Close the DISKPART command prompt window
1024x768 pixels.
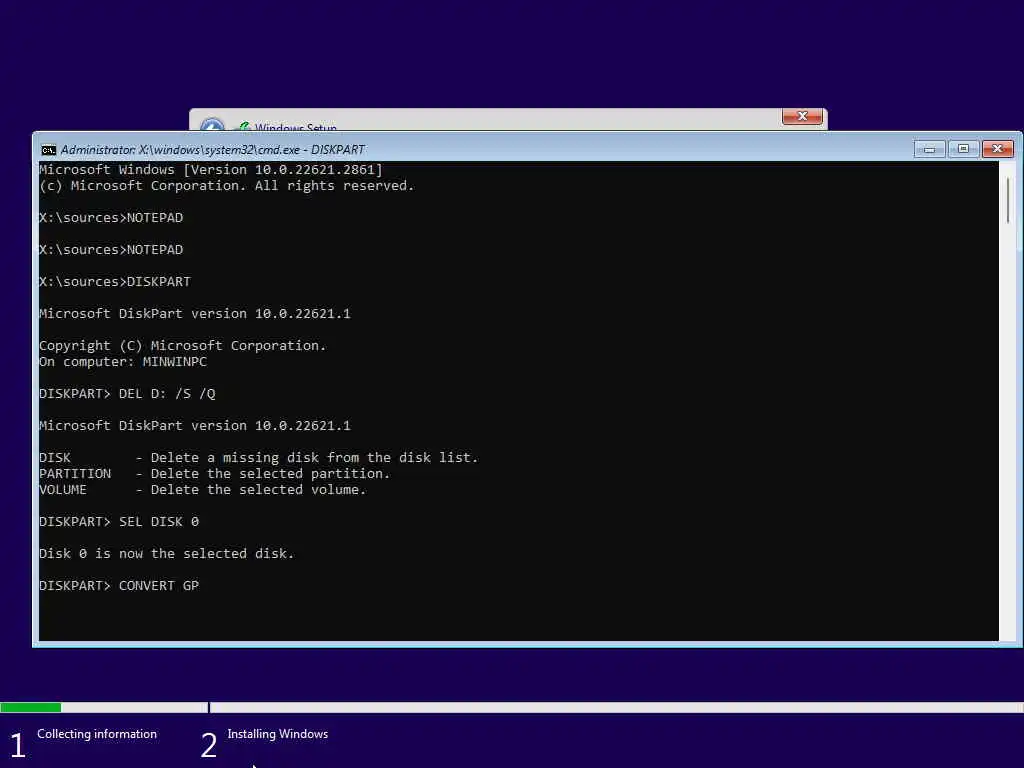coord(998,150)
